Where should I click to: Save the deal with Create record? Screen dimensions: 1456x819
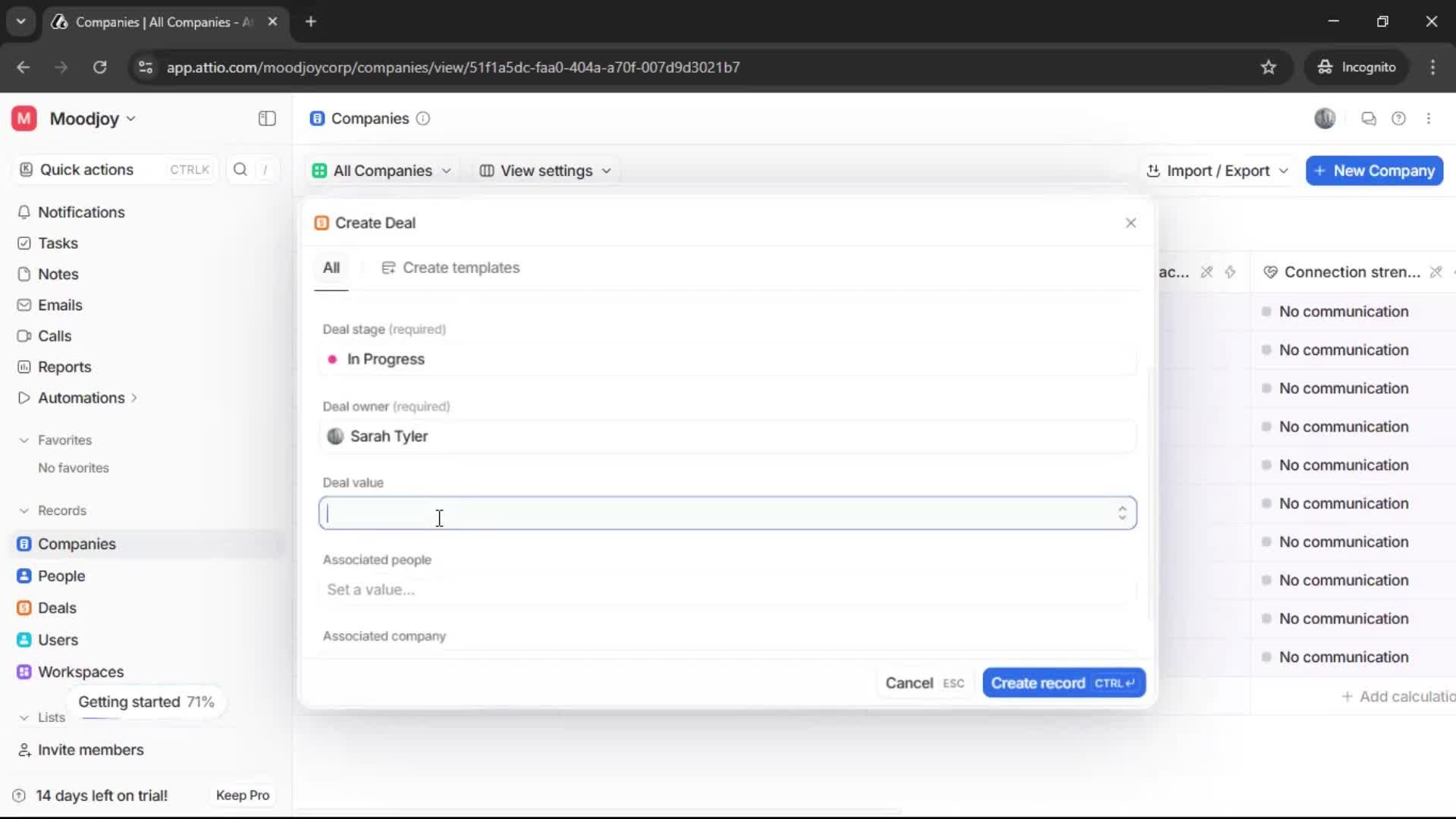pyautogui.click(x=1062, y=682)
